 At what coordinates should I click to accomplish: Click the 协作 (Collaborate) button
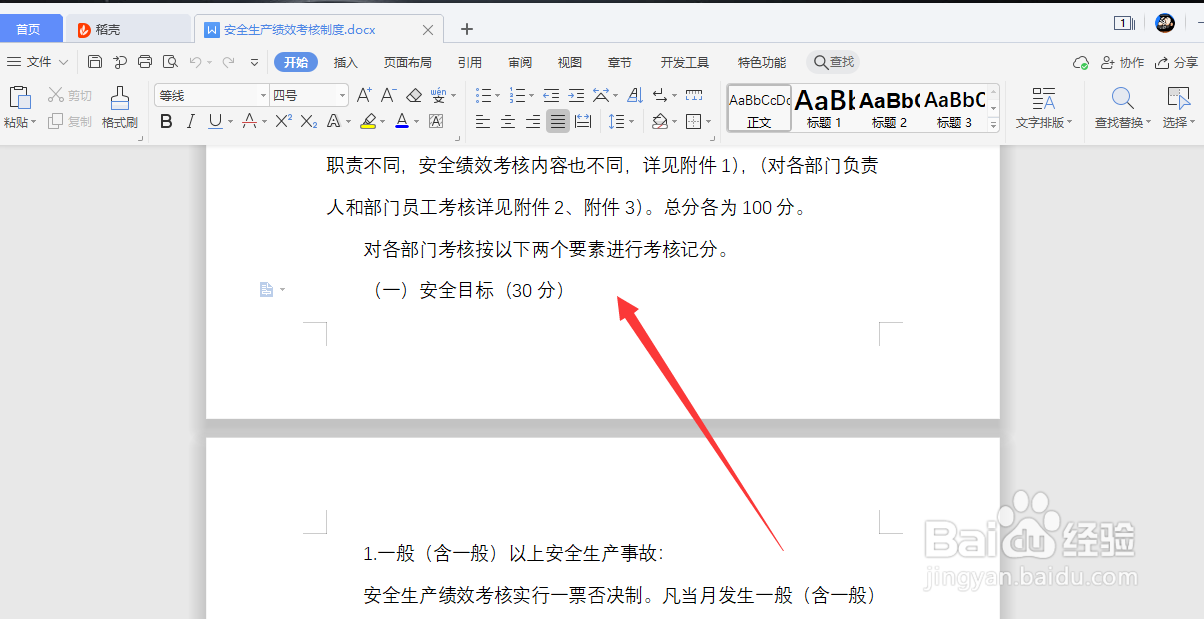1122,62
